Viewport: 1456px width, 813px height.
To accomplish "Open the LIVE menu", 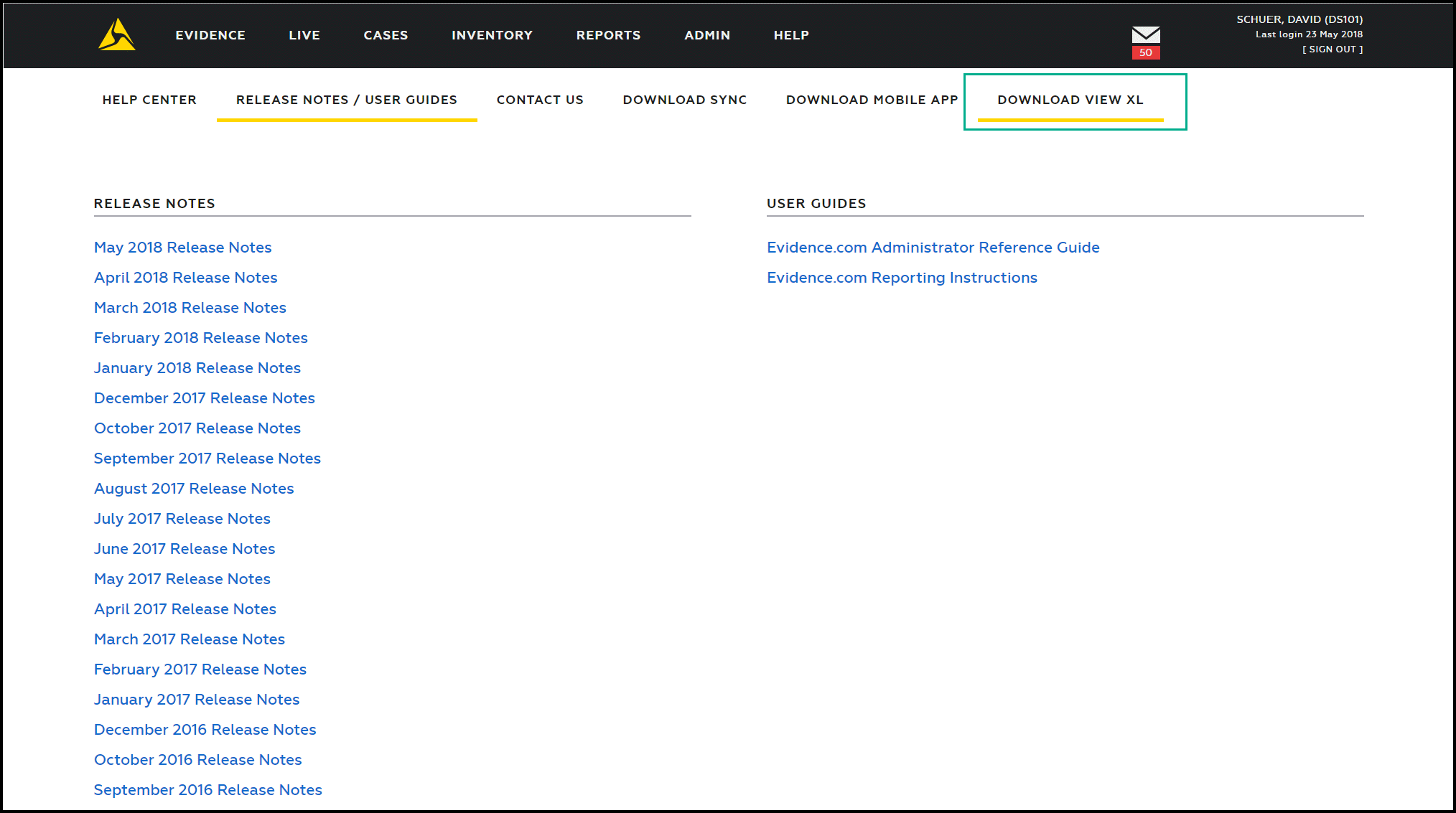I will point(304,34).
